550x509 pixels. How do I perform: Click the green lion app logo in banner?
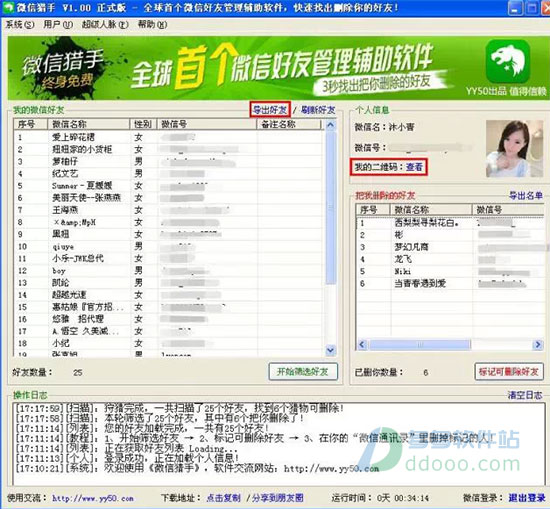[x=507, y=61]
